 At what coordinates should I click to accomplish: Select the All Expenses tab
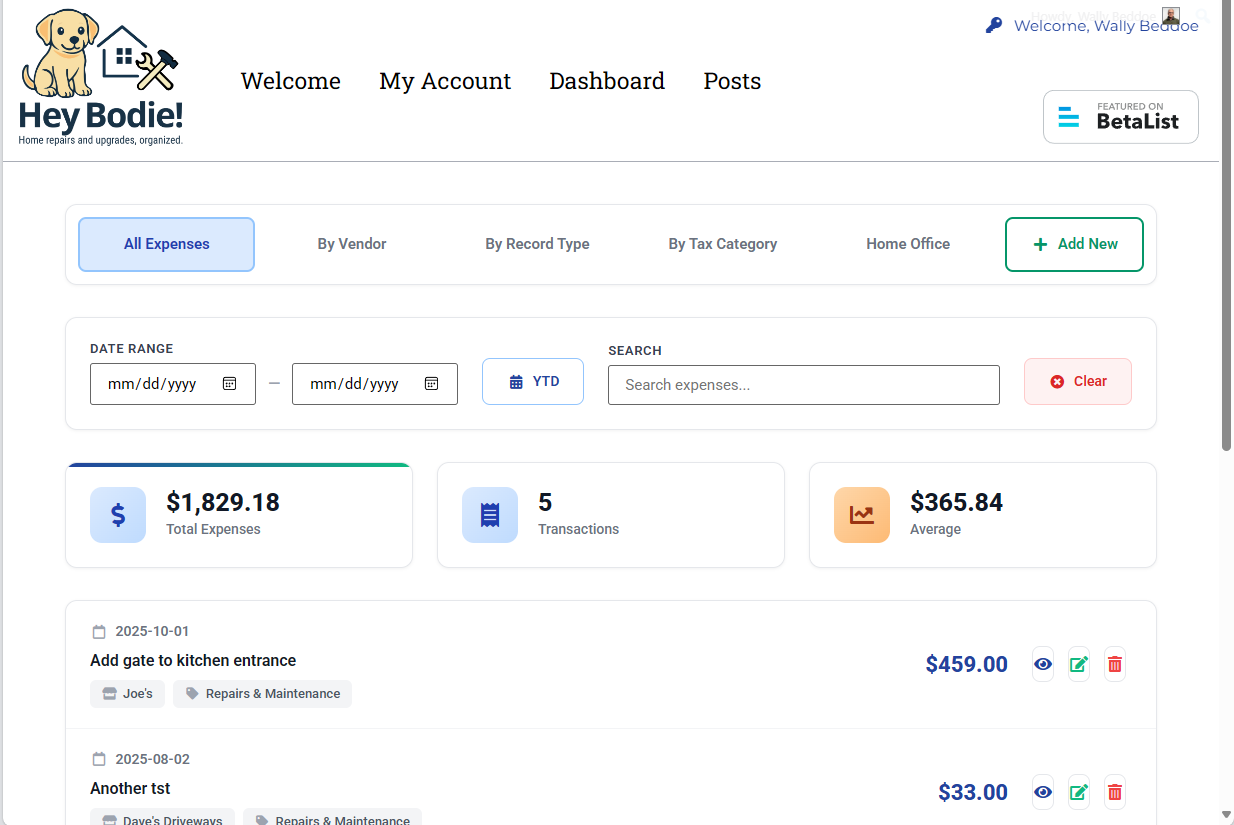[167, 244]
